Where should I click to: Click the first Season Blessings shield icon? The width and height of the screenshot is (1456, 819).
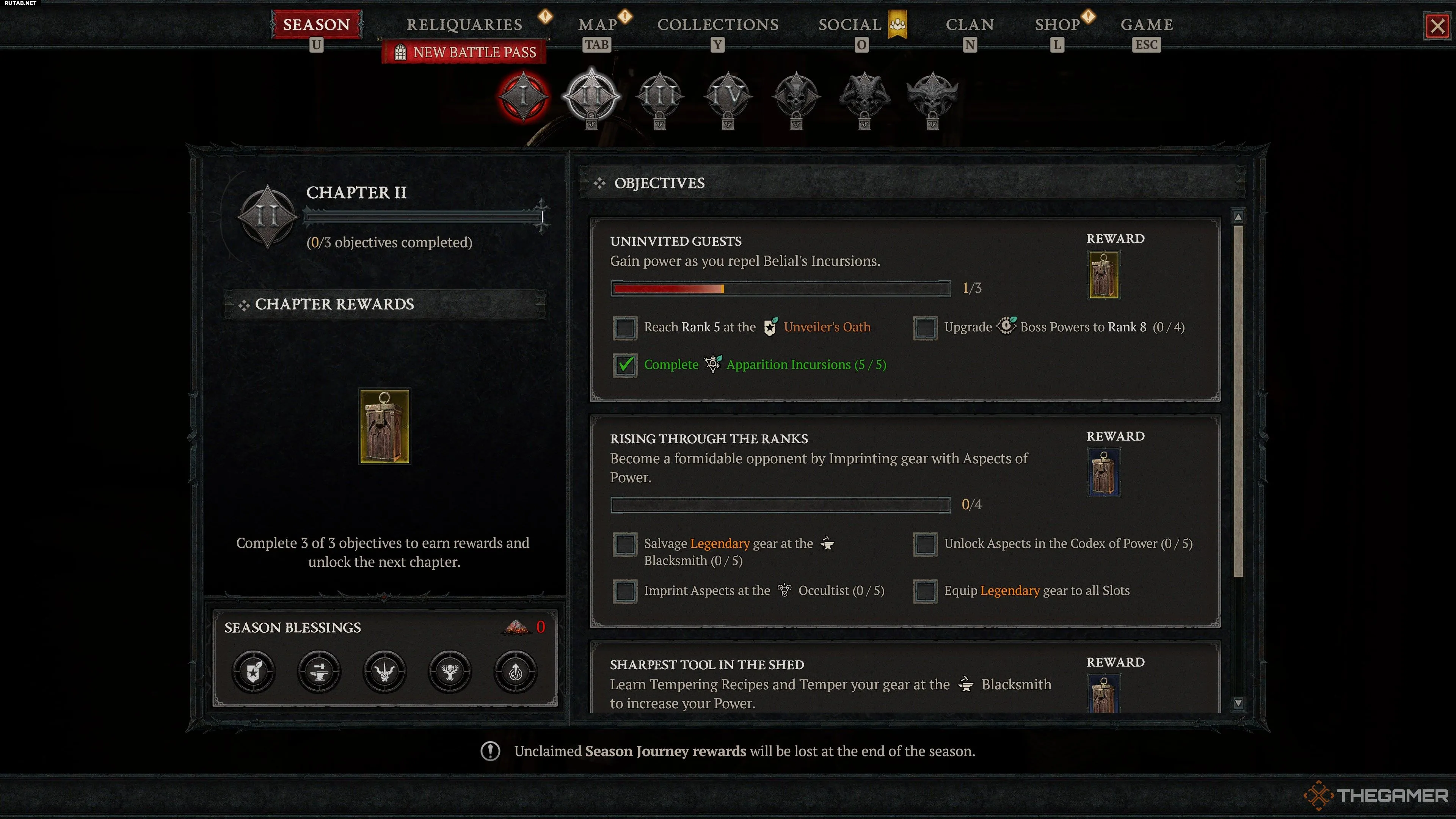(x=254, y=672)
